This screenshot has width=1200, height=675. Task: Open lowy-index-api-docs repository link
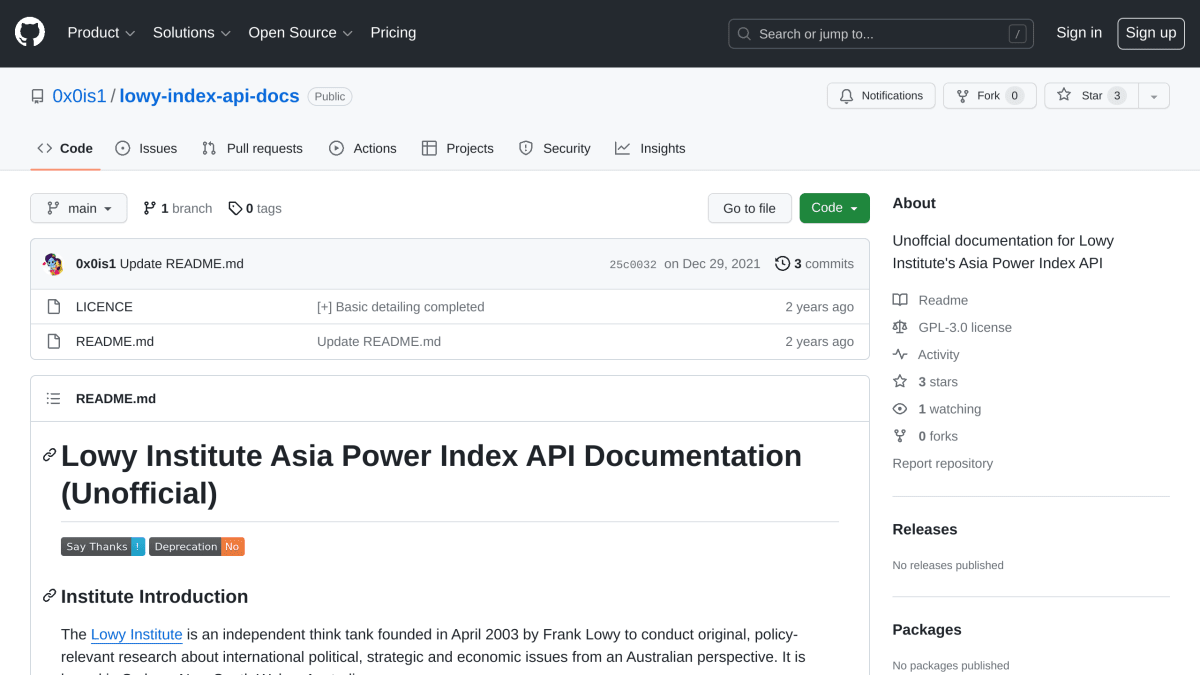[x=210, y=97]
